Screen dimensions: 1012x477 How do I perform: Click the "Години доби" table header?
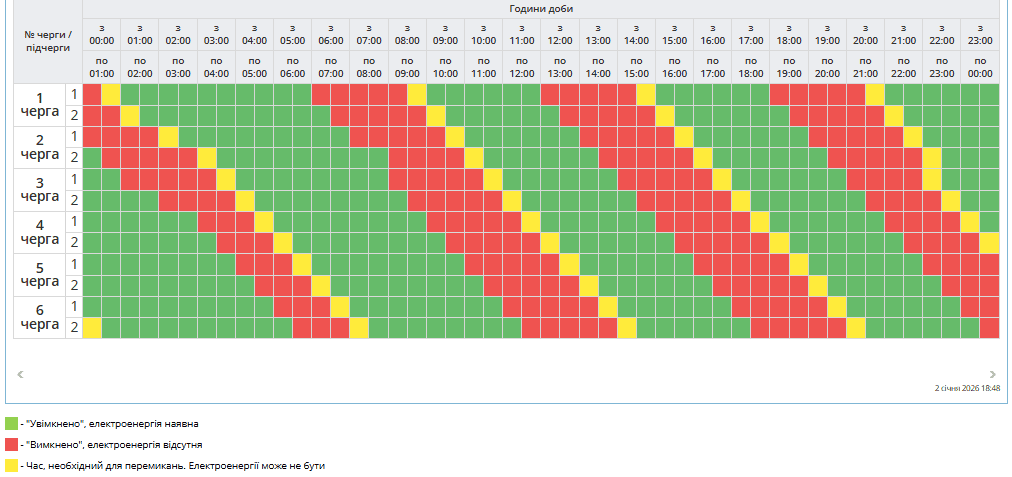click(541, 9)
